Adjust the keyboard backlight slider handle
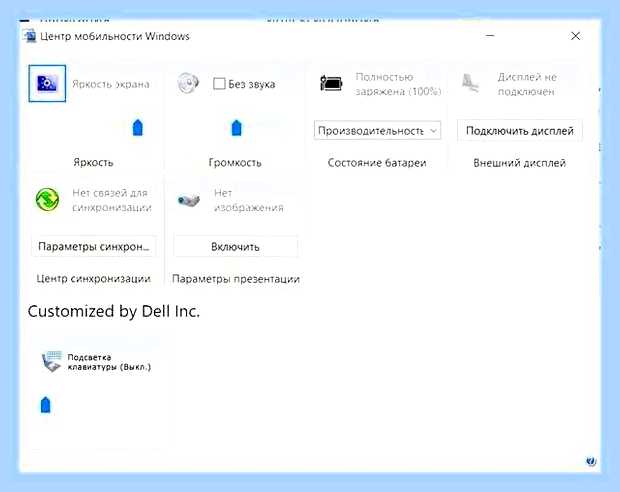 click(46, 405)
